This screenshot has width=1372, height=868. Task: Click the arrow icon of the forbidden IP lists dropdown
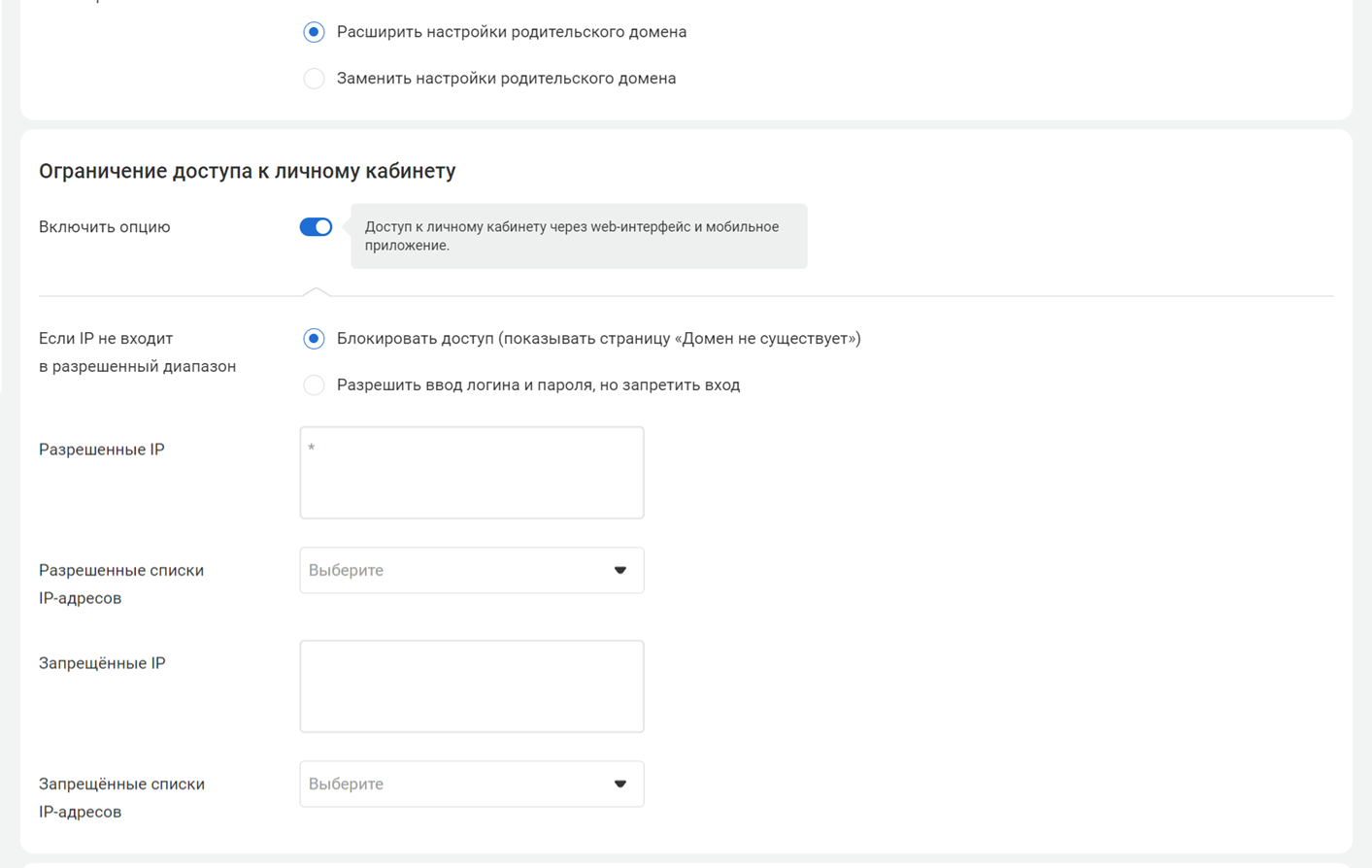(619, 784)
